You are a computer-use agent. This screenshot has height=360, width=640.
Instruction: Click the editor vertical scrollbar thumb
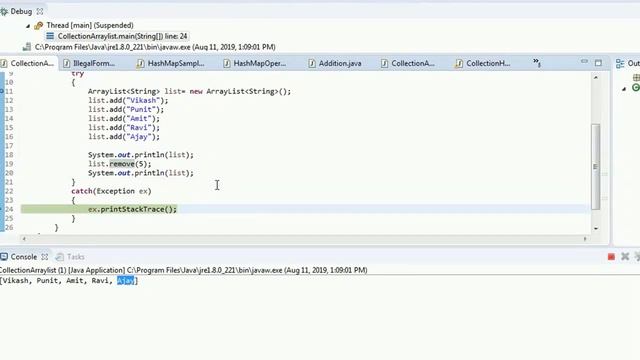click(x=596, y=167)
